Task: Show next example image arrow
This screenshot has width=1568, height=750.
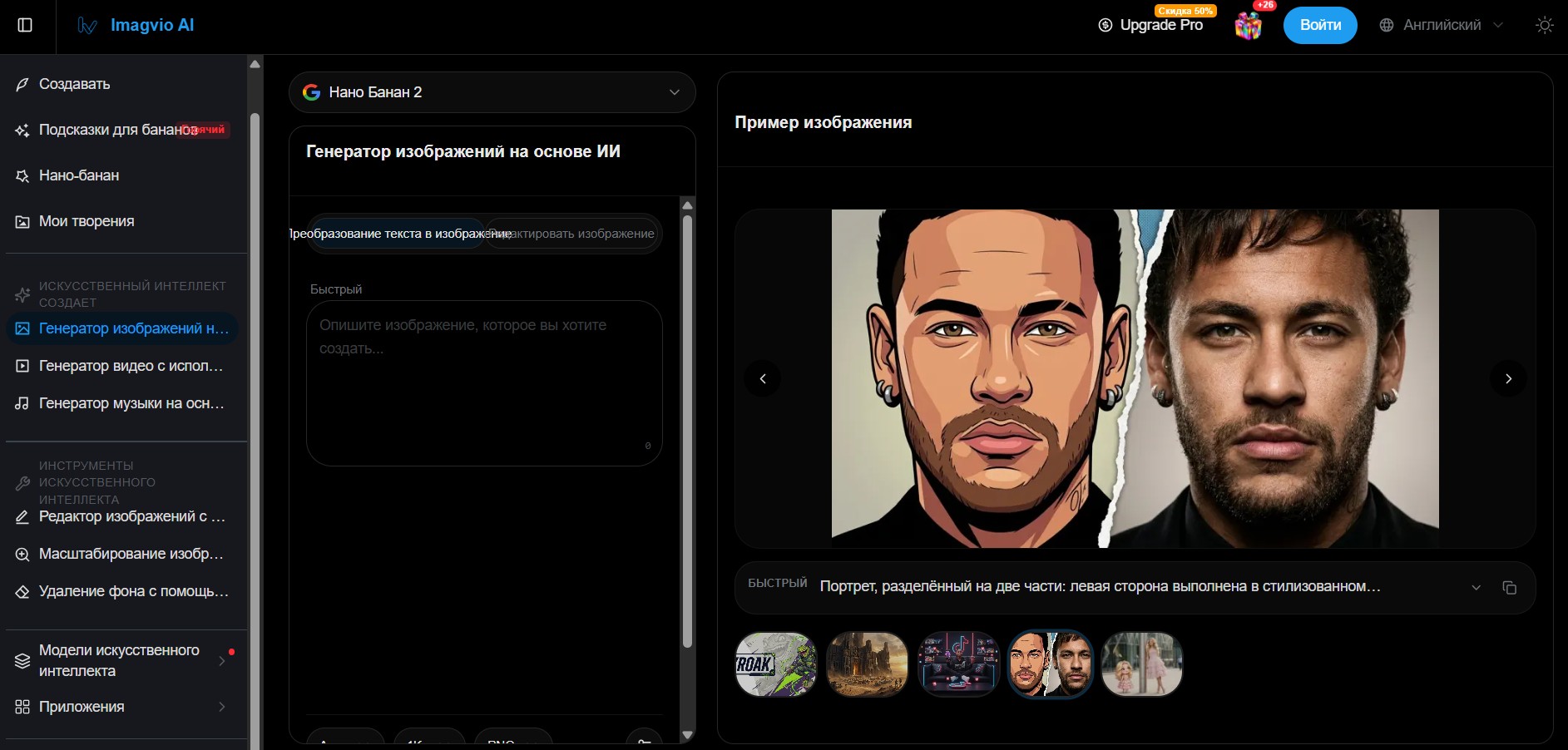Action: click(x=1508, y=378)
